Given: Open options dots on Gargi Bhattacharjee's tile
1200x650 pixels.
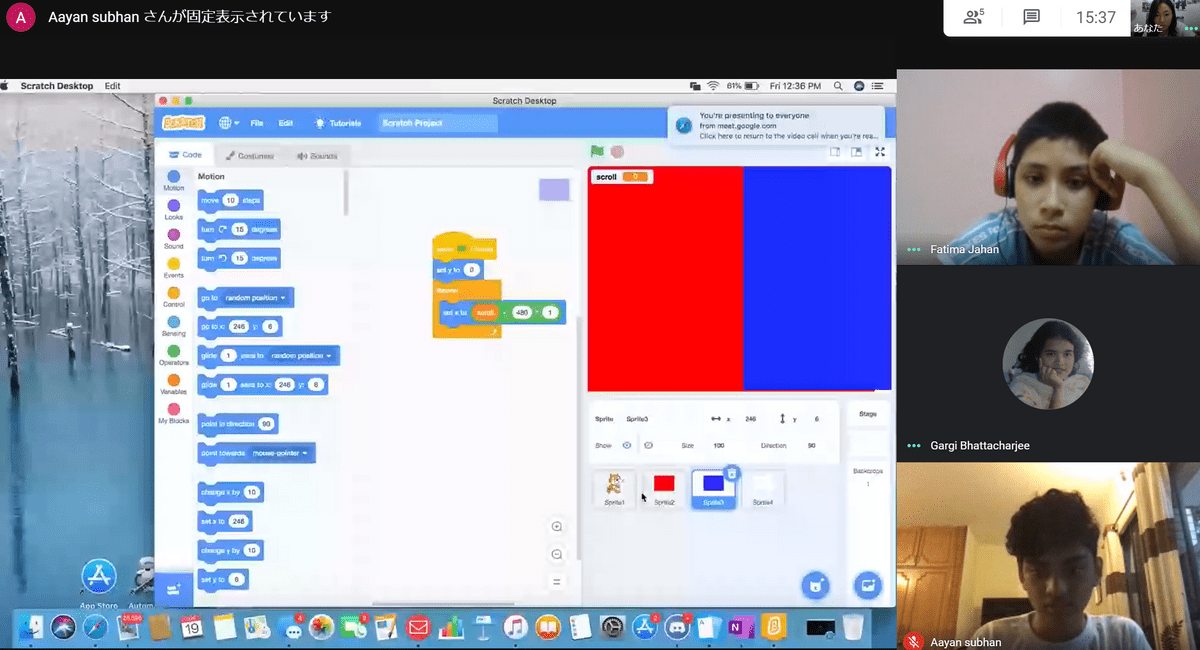Looking at the screenshot, I should [913, 446].
